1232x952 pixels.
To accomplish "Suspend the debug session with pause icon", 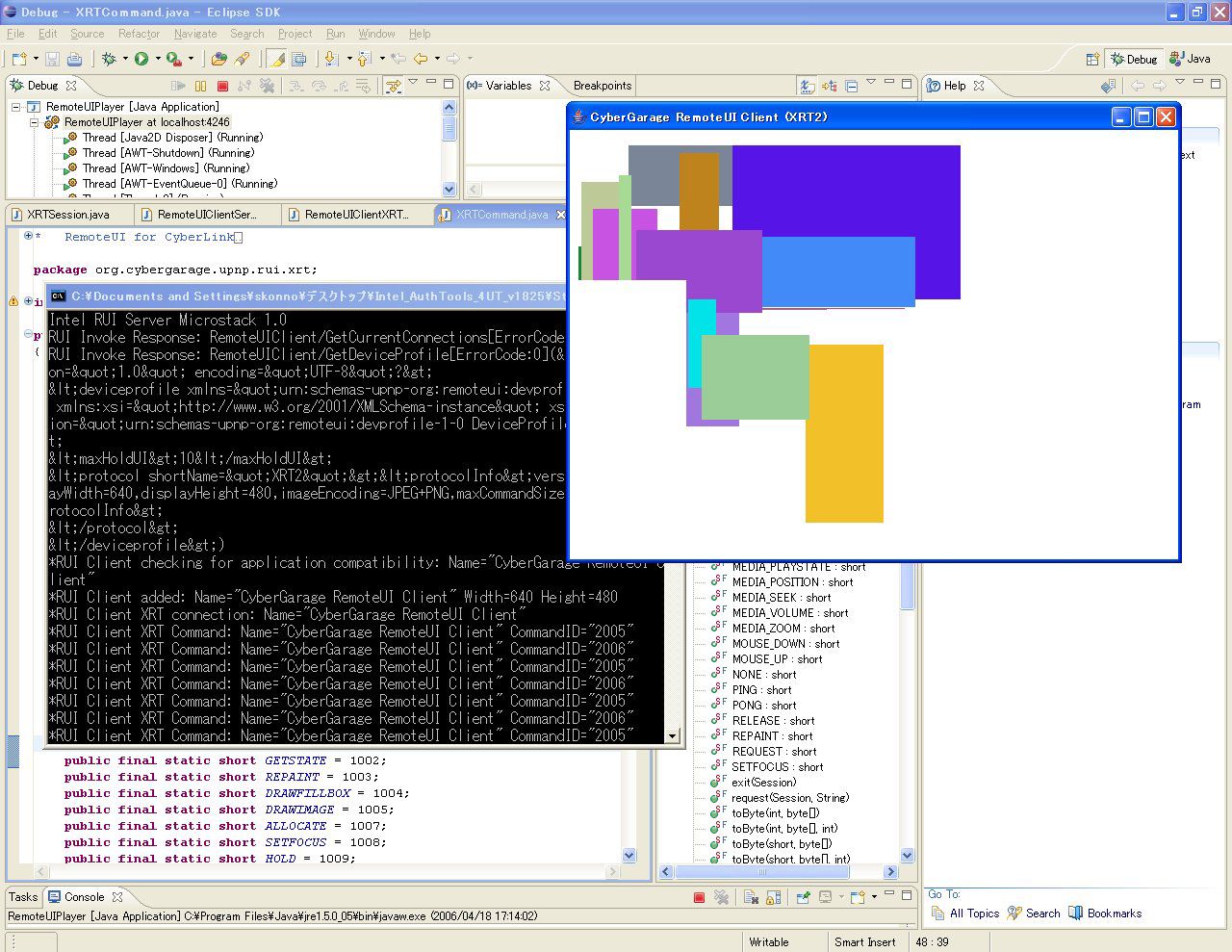I will (x=200, y=86).
